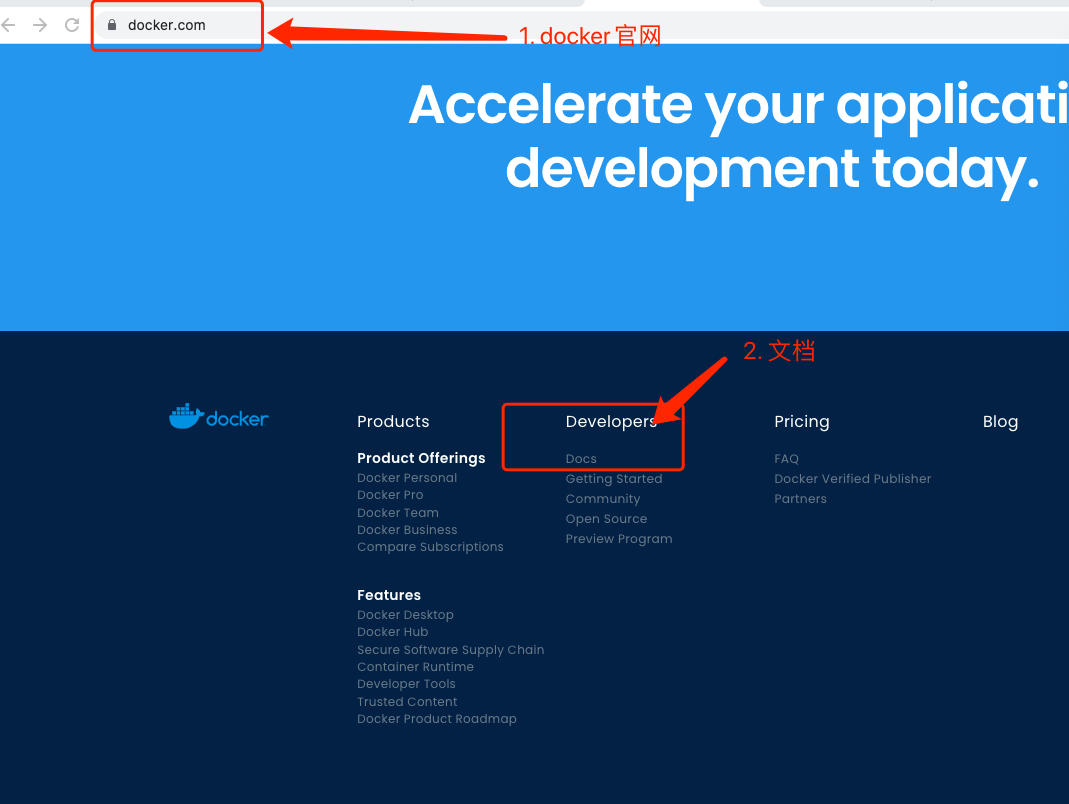Open the Docker Desktop link
This screenshot has width=1069, height=804.
pyautogui.click(x=406, y=615)
